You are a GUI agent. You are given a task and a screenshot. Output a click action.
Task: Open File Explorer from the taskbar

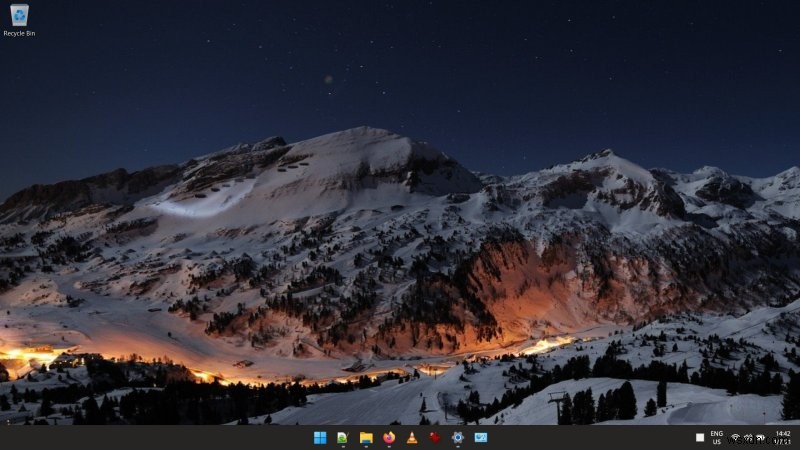366,438
